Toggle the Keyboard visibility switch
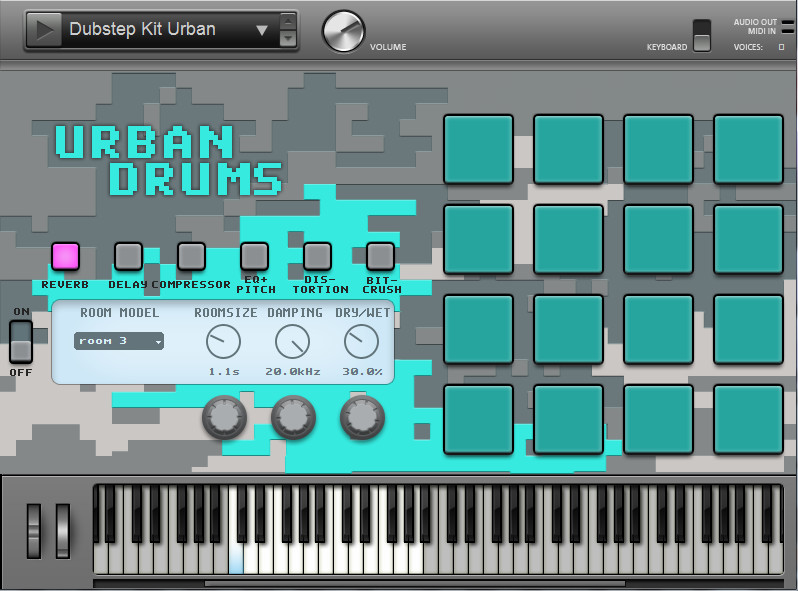The height and width of the screenshot is (591, 798). 702,35
